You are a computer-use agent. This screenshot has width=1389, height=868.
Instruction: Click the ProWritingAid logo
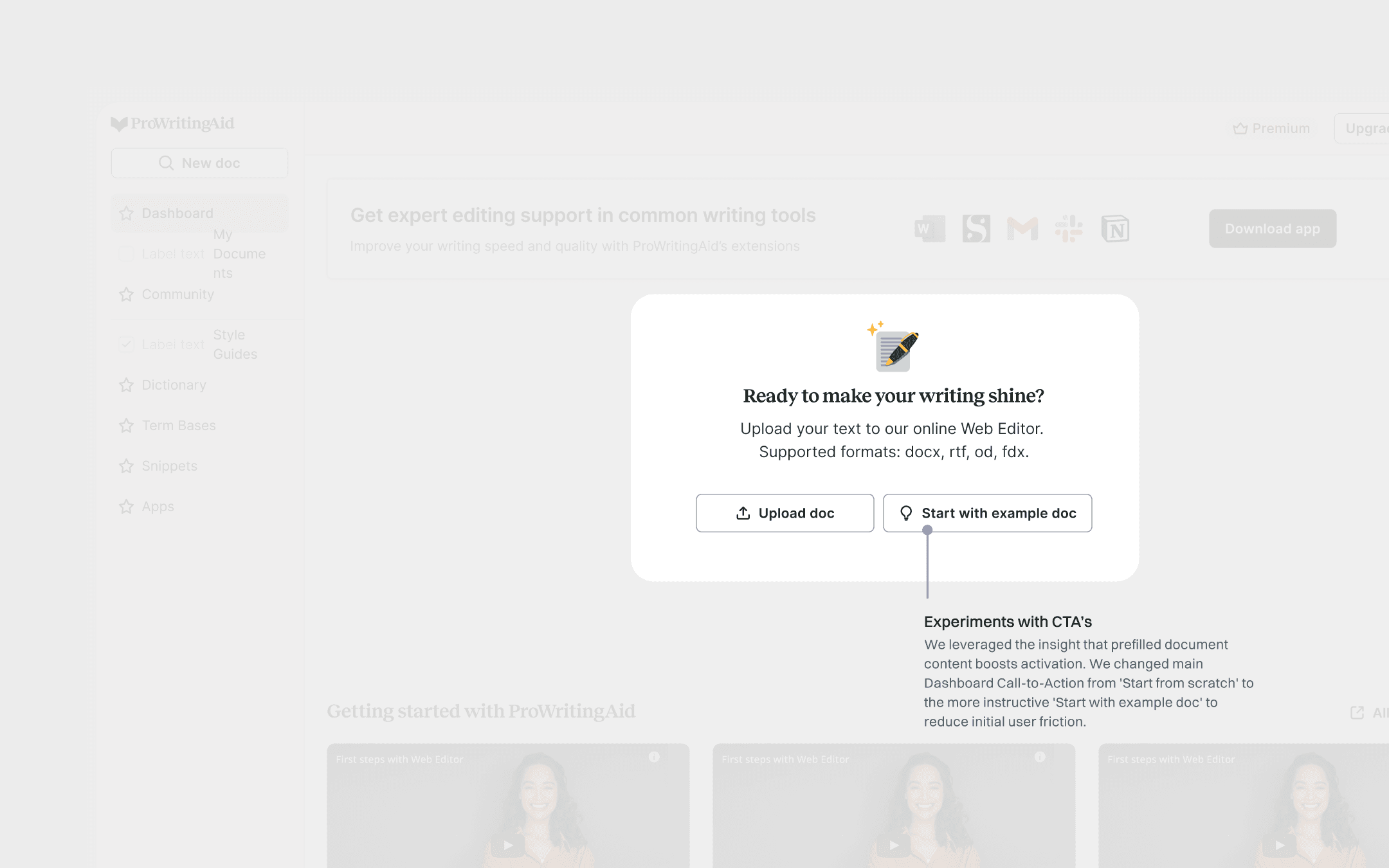tap(172, 123)
